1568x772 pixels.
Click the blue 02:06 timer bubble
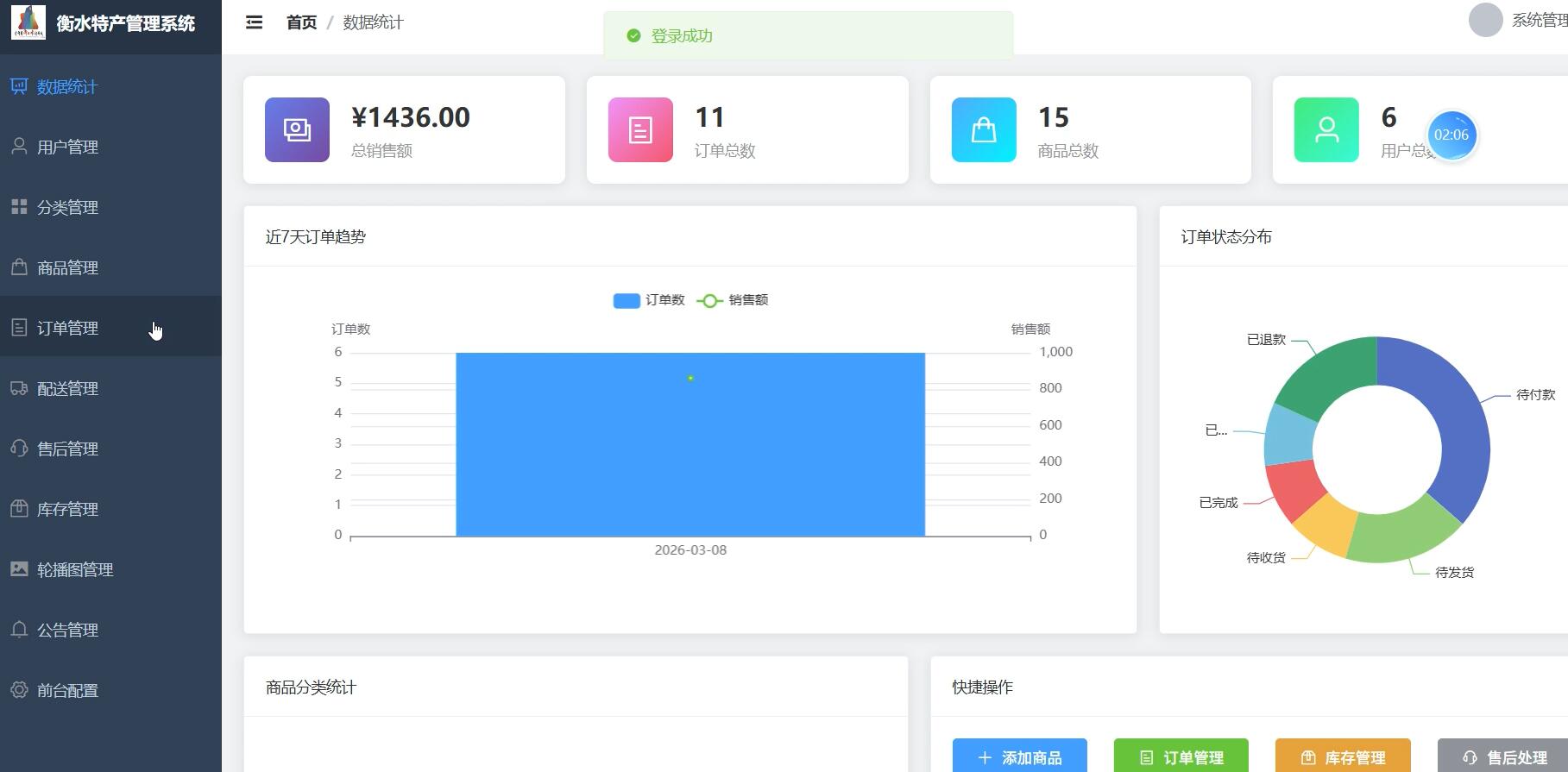coord(1452,135)
